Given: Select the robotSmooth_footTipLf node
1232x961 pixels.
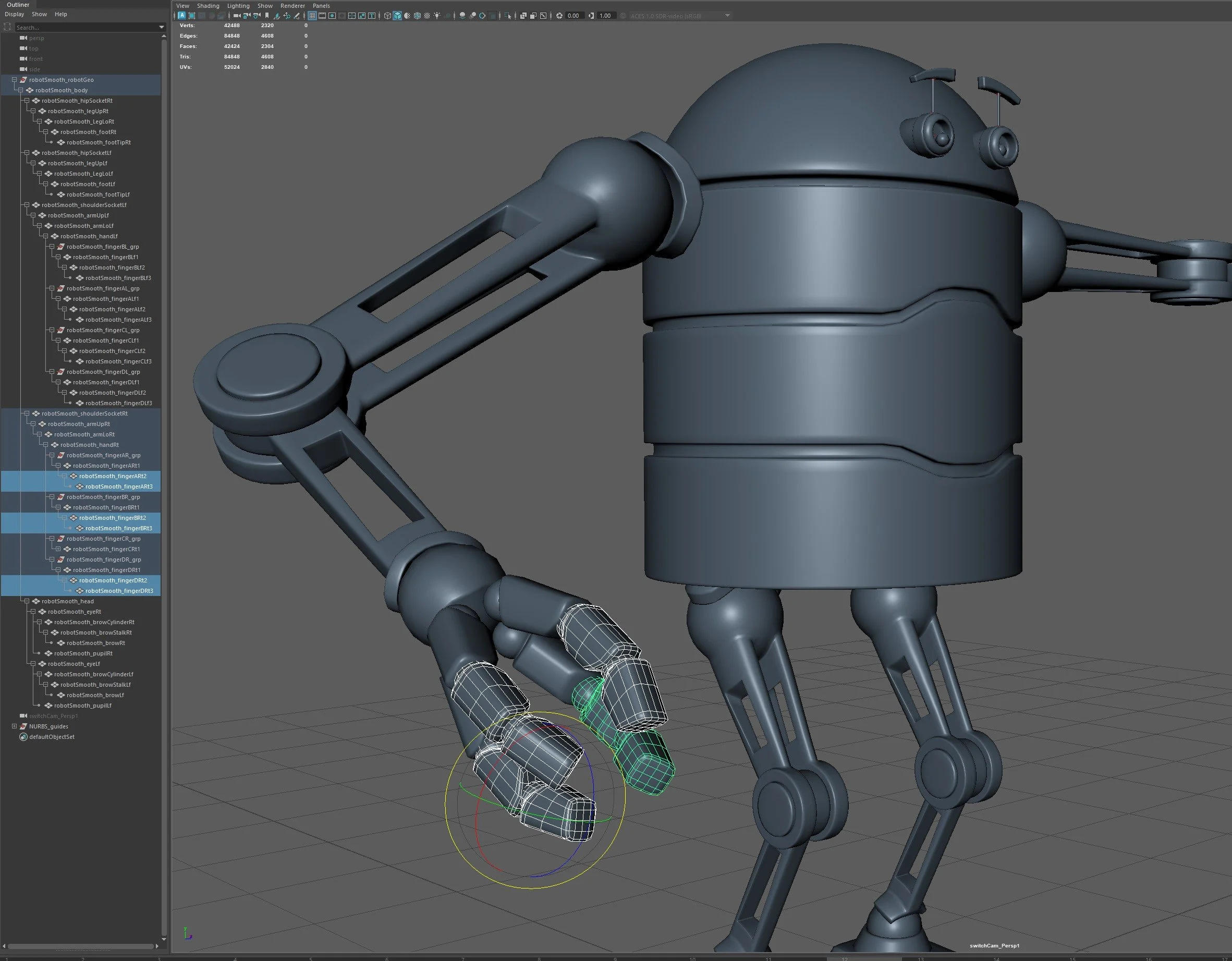Looking at the screenshot, I should pyautogui.click(x=97, y=194).
